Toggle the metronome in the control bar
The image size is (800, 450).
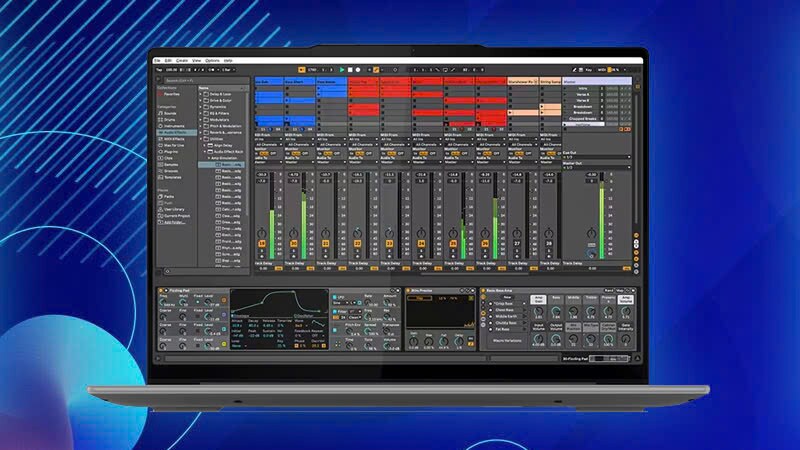coord(214,70)
